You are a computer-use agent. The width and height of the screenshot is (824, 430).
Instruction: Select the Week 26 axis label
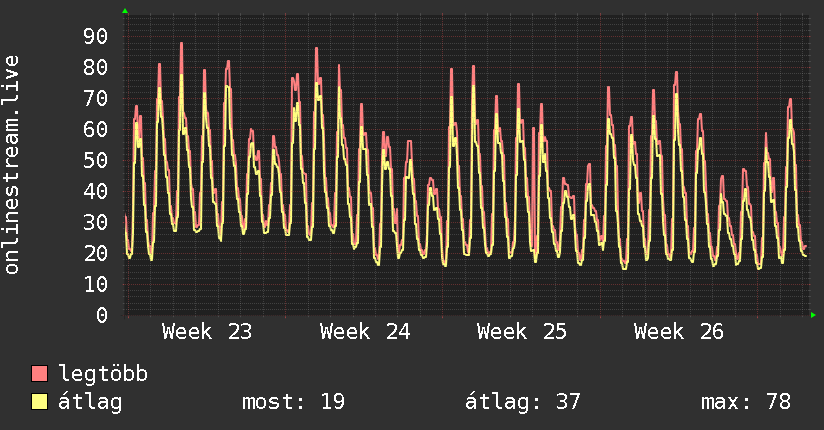(679, 332)
